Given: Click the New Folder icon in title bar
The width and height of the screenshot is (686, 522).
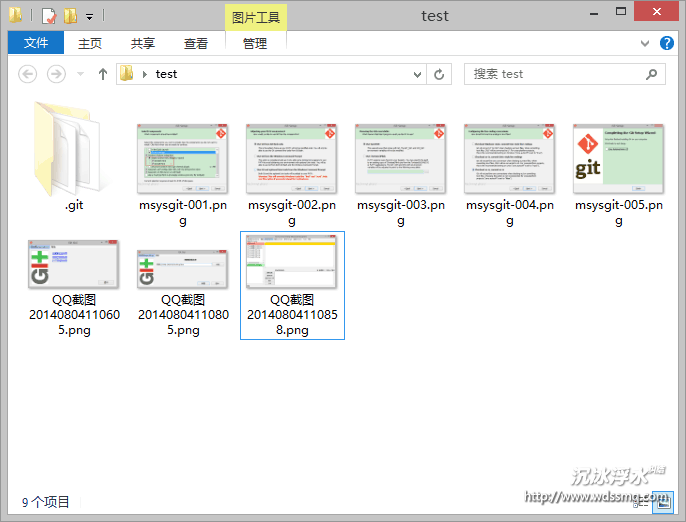Looking at the screenshot, I should [70, 16].
